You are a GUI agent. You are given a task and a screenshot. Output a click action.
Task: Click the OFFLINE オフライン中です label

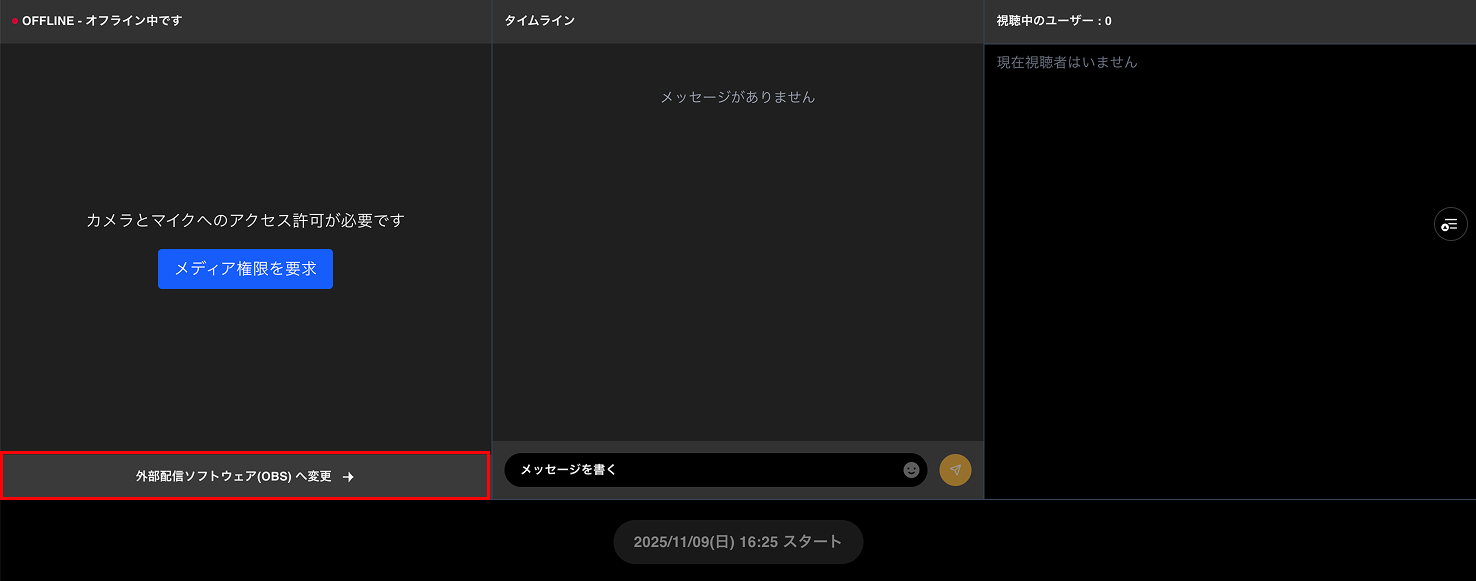100,19
